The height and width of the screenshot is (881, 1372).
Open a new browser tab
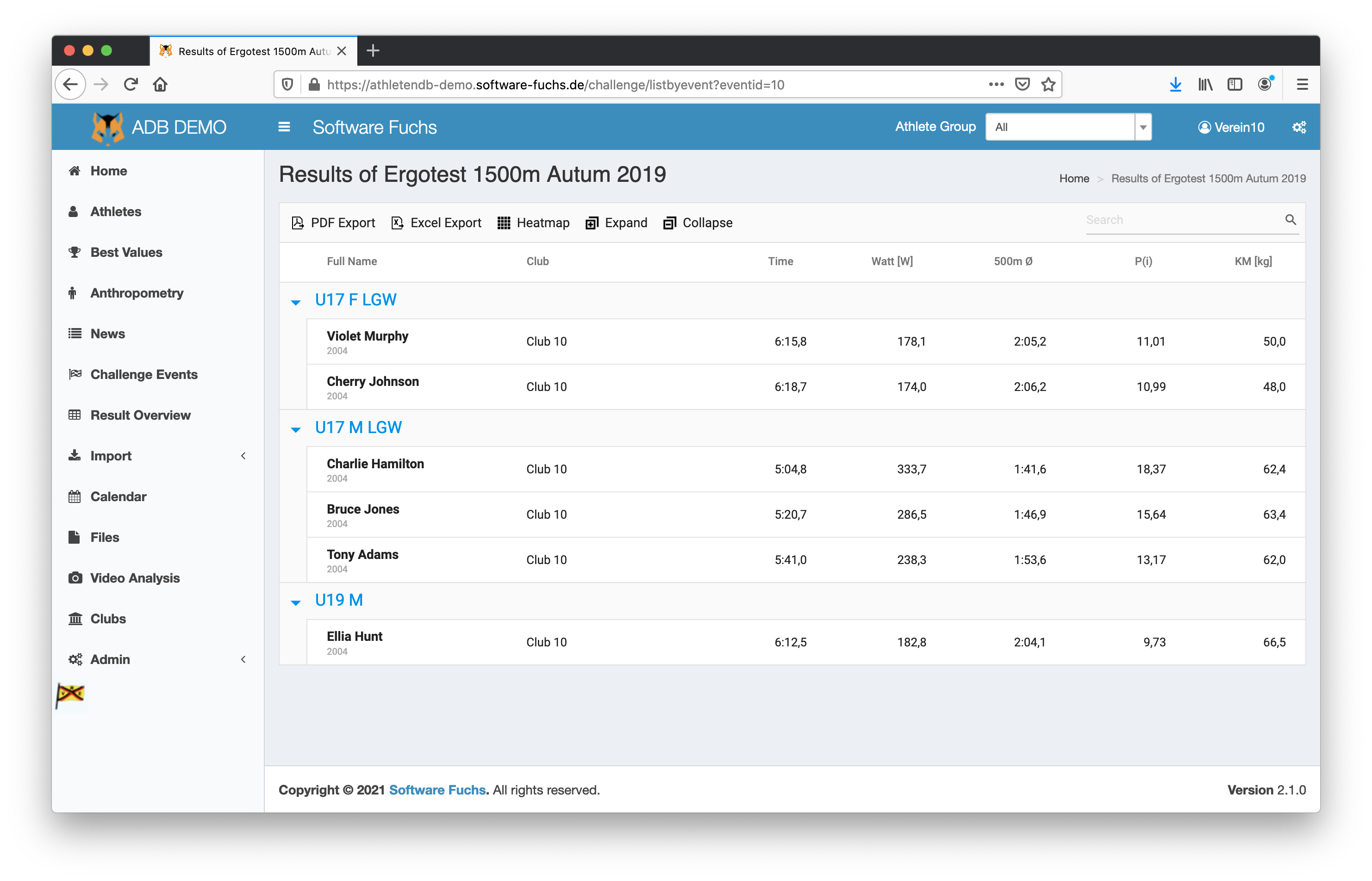tap(373, 51)
